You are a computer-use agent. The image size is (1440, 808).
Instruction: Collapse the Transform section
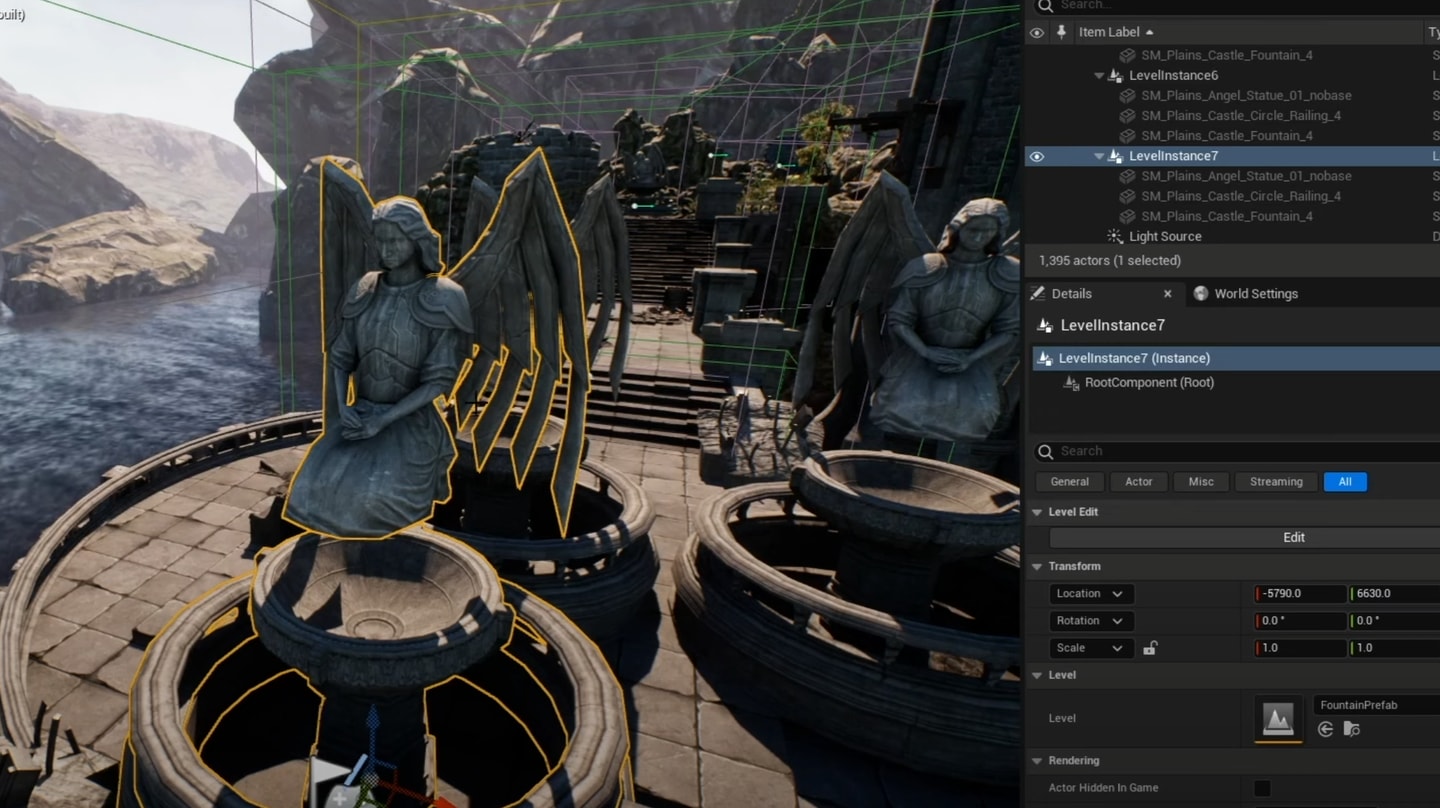1037,566
